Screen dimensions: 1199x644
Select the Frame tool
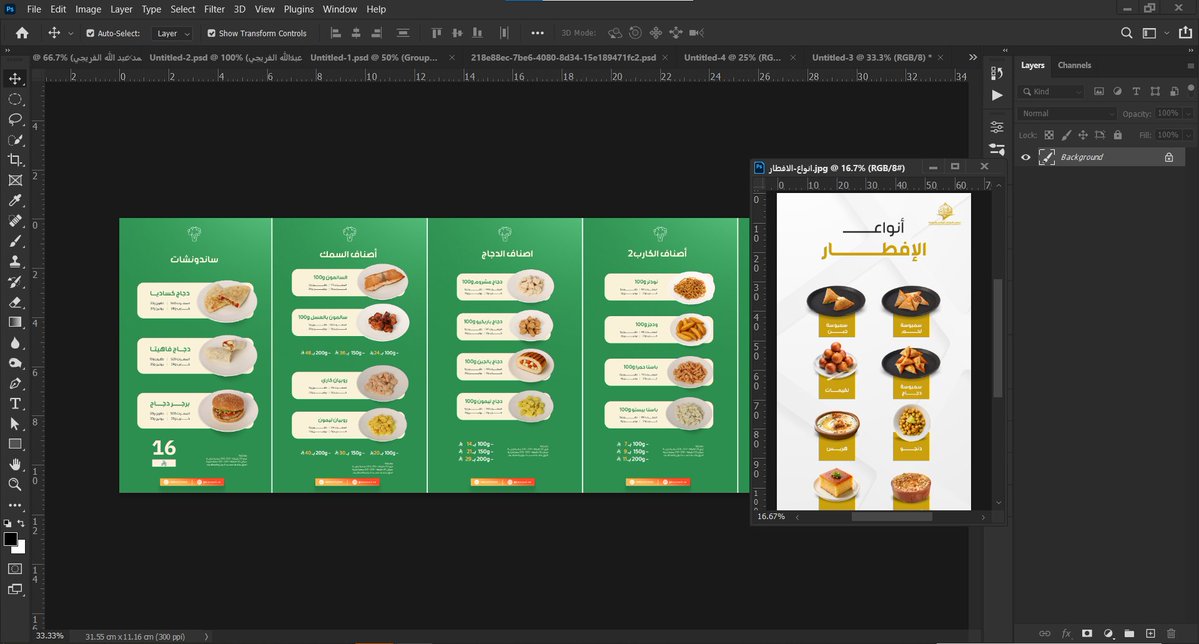(15, 181)
